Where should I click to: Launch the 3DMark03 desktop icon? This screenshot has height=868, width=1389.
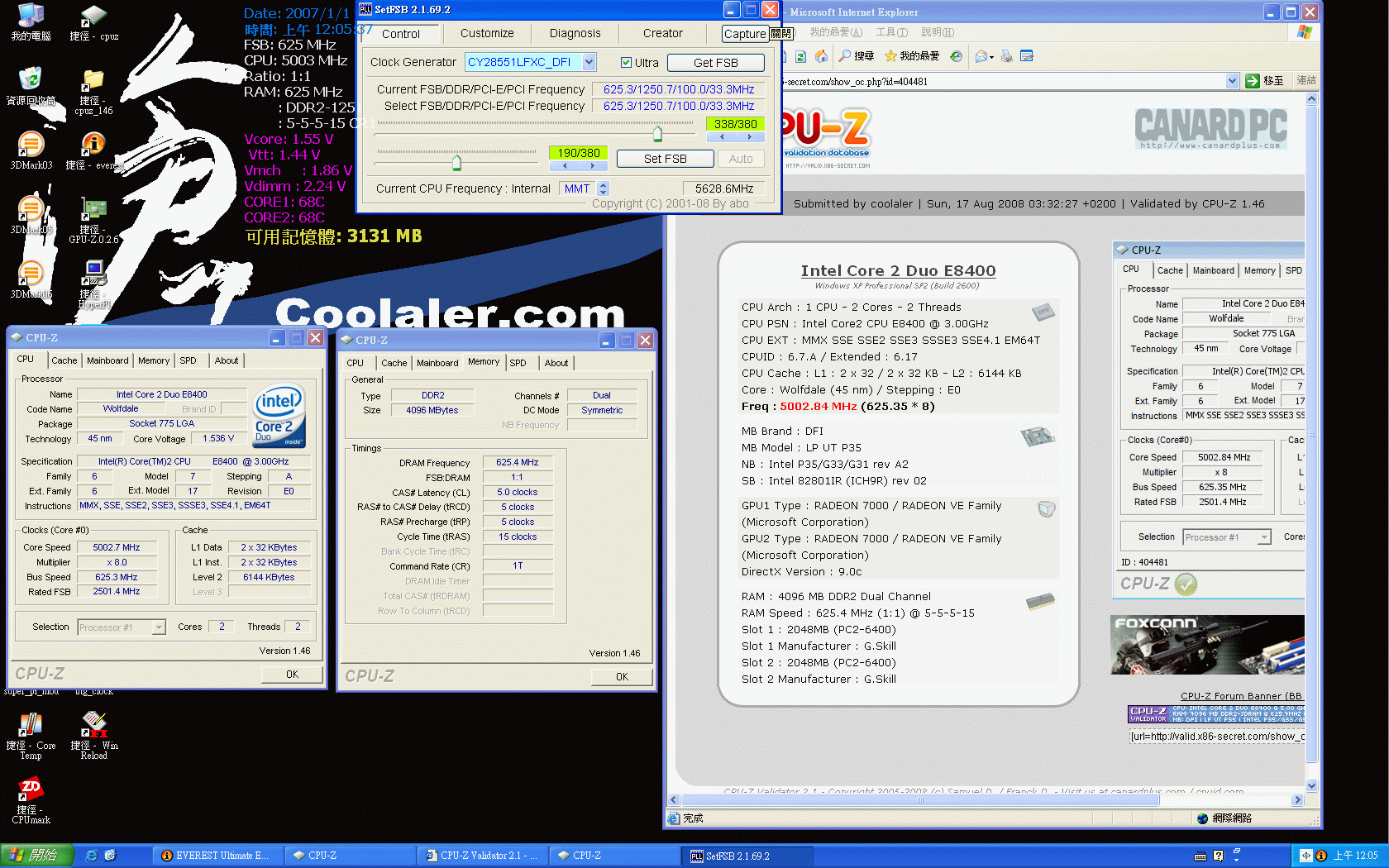pyautogui.click(x=31, y=149)
